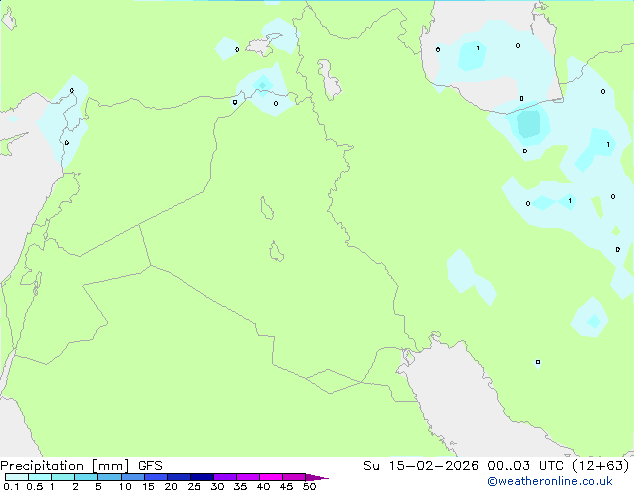The width and height of the screenshot is (634, 490).
Task: Click the "0.5" legend label
Action: (x=34, y=486)
